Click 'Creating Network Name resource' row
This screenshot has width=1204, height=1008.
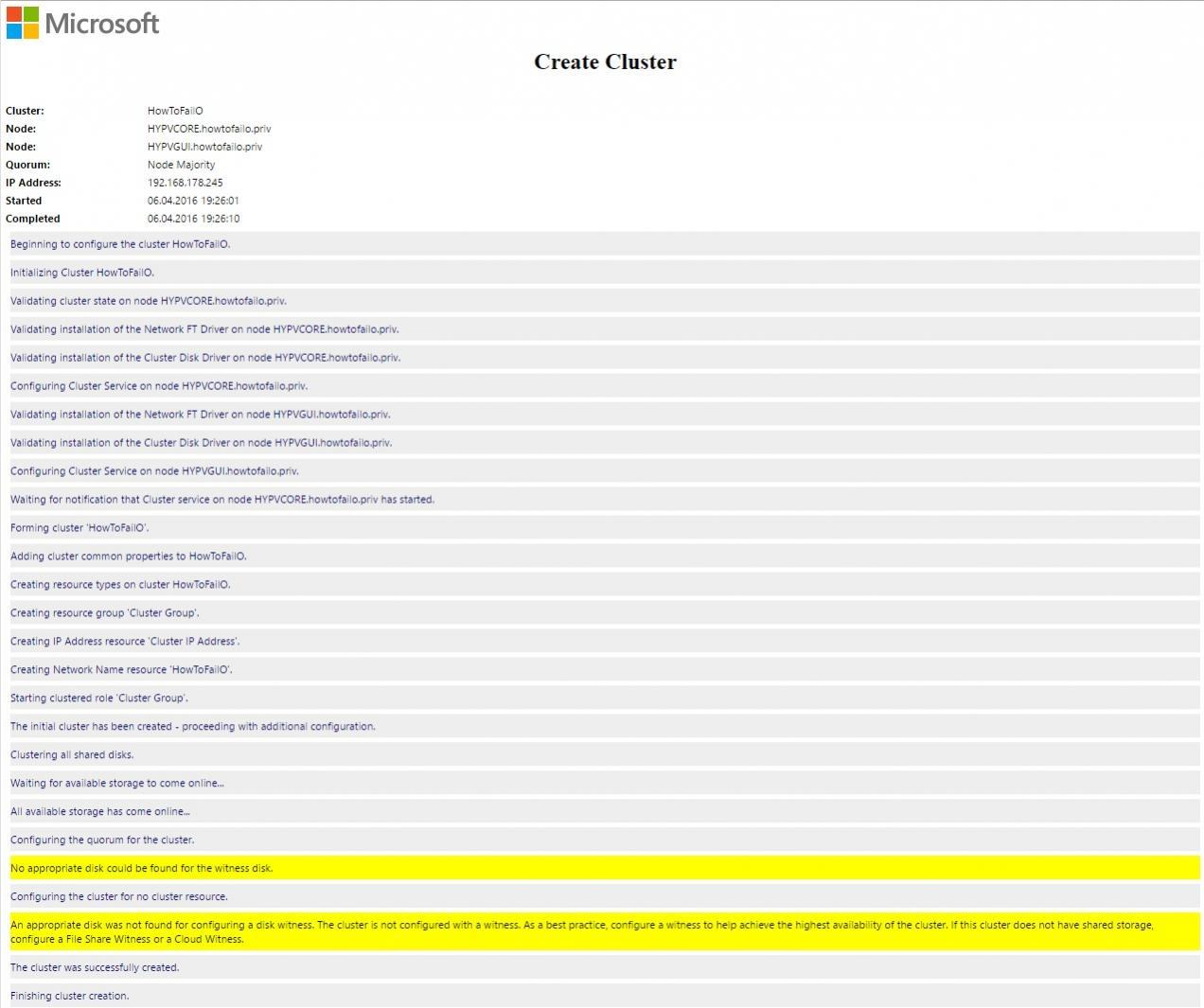pyautogui.click(x=605, y=670)
